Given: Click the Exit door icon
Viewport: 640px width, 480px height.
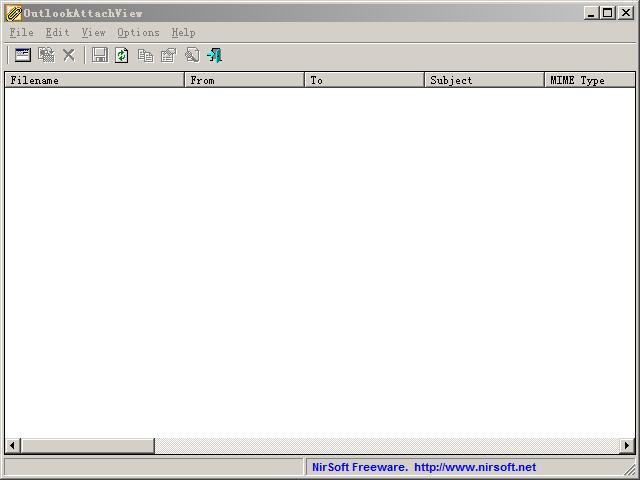Looking at the screenshot, I should point(214,55).
